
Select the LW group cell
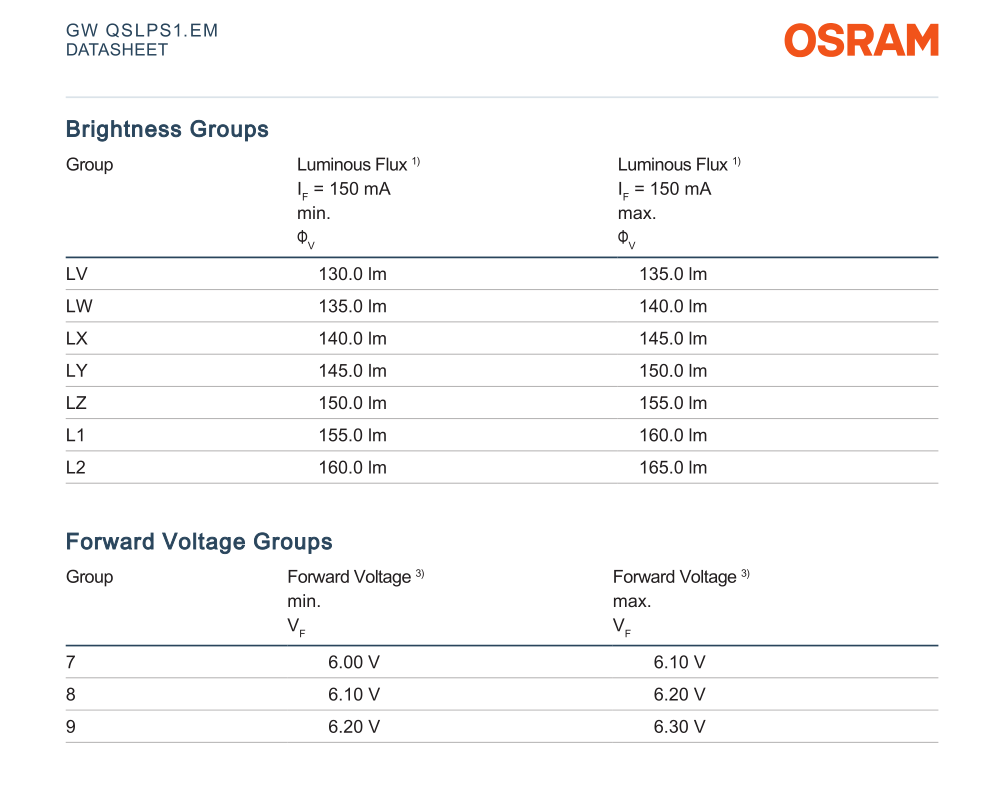point(79,306)
